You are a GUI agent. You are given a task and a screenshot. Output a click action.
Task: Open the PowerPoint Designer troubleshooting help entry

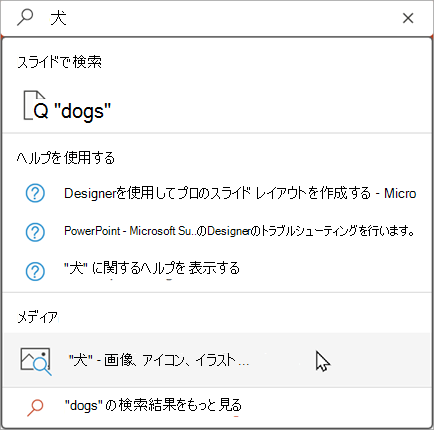point(217,231)
